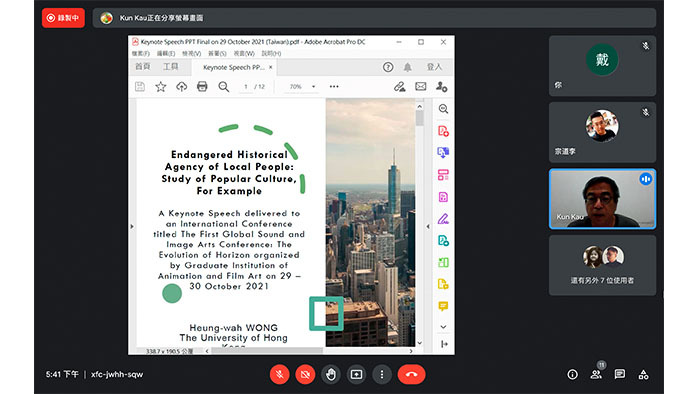
Task: Switch to the 首頁 Home tab
Action: (x=142, y=66)
